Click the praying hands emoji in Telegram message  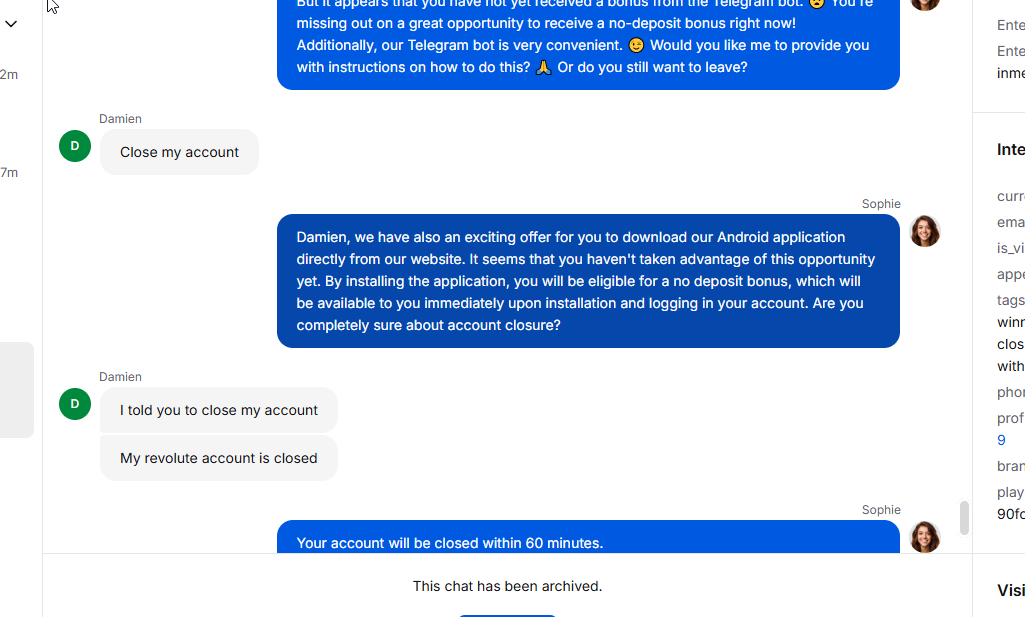pos(543,67)
